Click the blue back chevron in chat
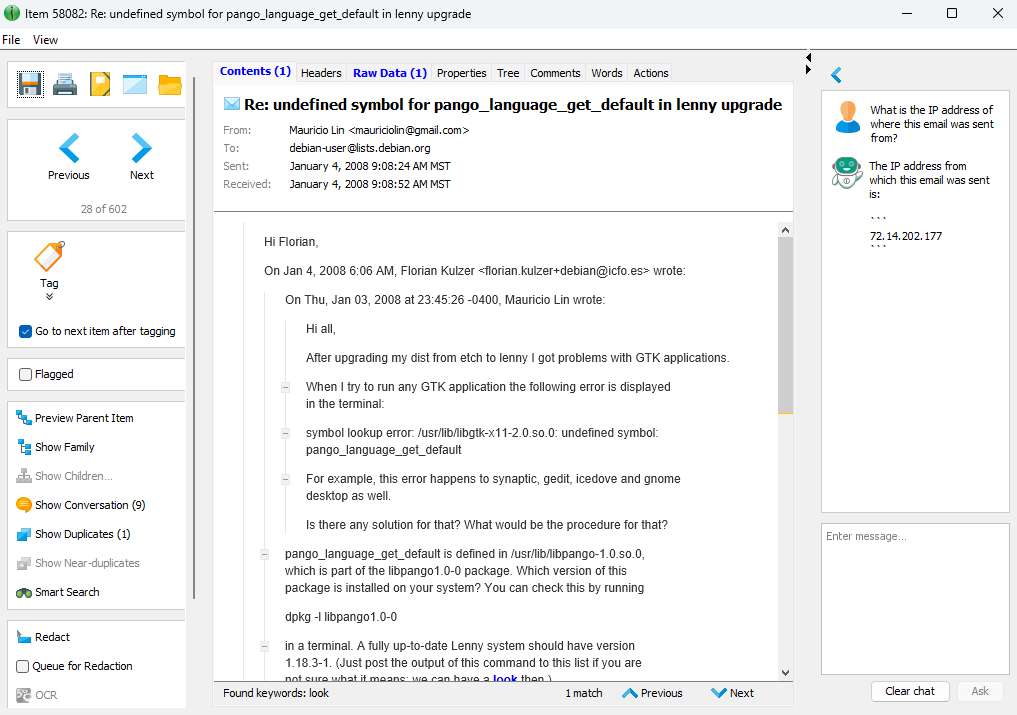Viewport: 1017px width, 715px height. tap(836, 75)
